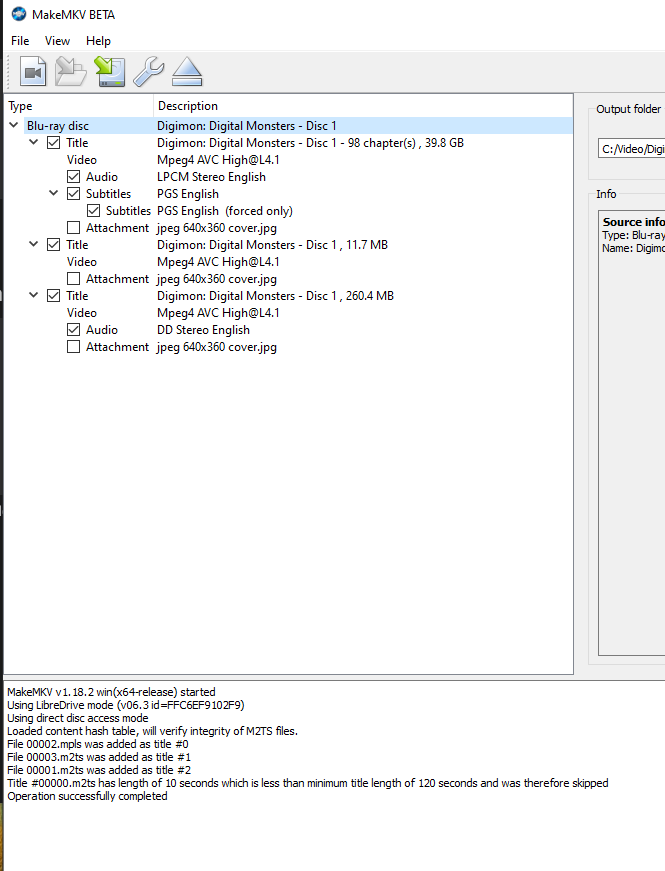The image size is (665, 871).
Task: Collapse the 39.8 GB Title node
Action: [x=33, y=142]
